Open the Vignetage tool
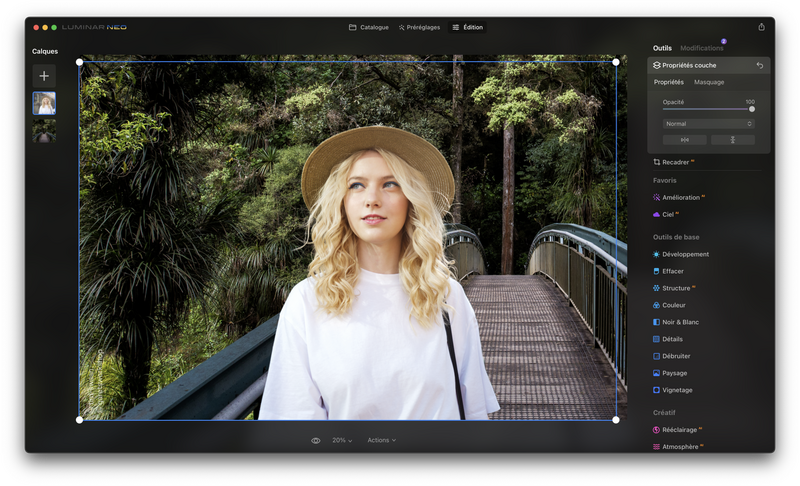This screenshot has height=486, width=800. [672, 390]
